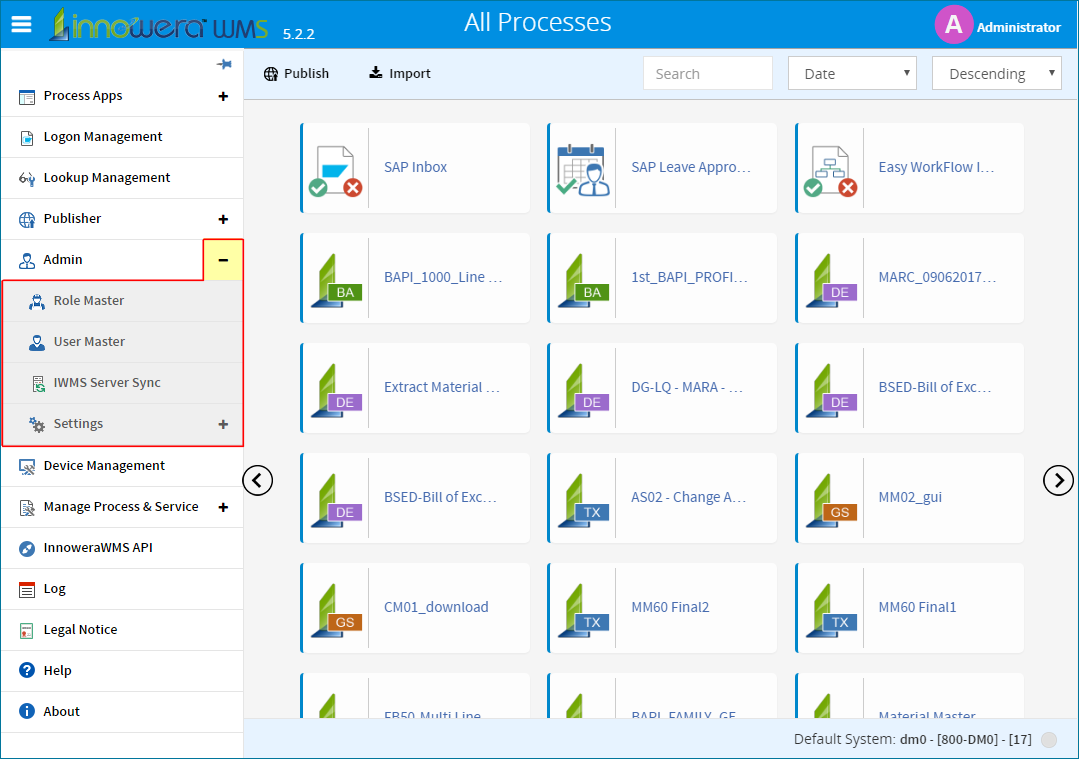
Task: Expand the Settings submenu plus
Action: (x=223, y=425)
